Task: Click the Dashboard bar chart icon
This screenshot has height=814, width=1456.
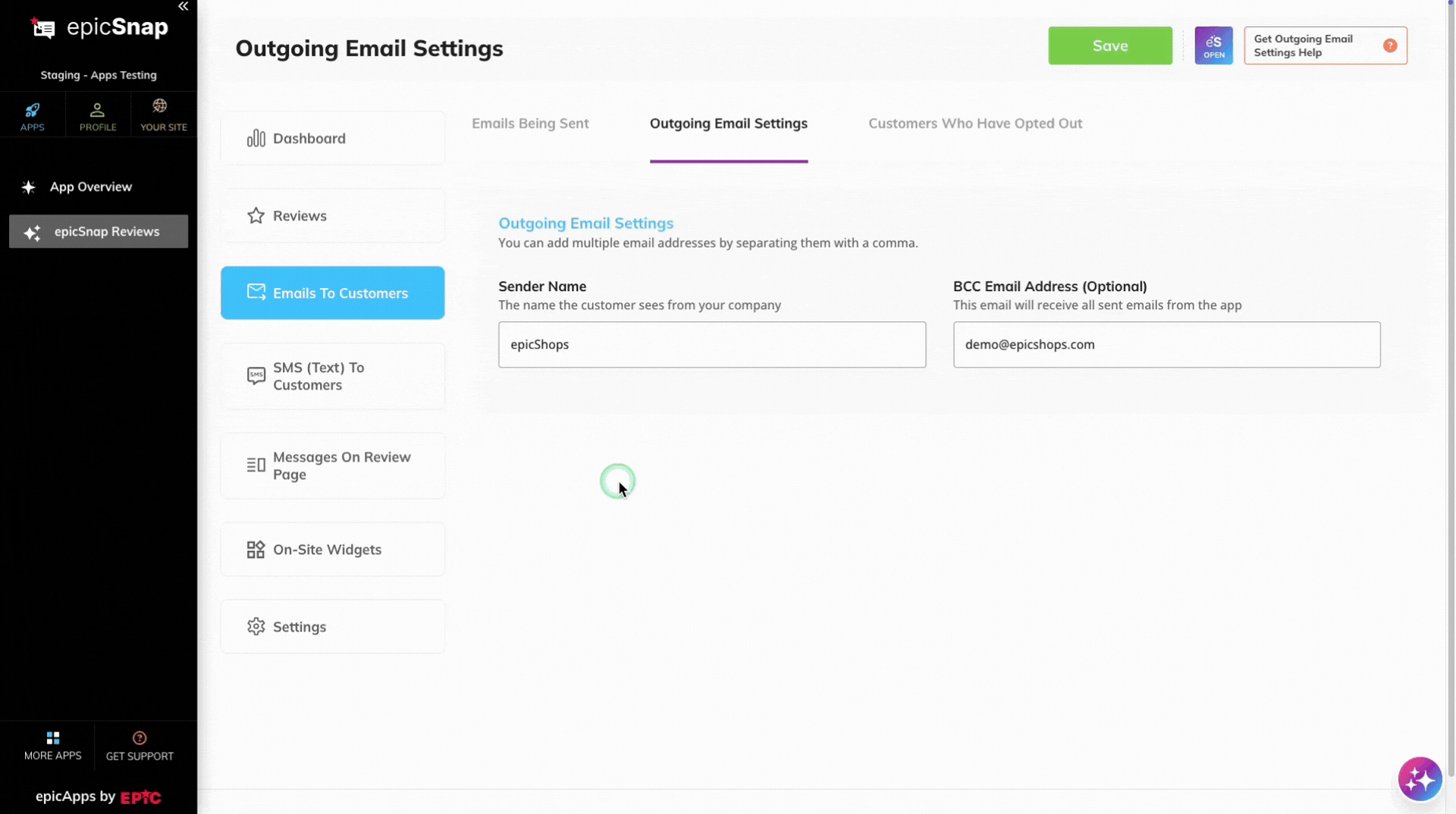Action: coord(256,138)
